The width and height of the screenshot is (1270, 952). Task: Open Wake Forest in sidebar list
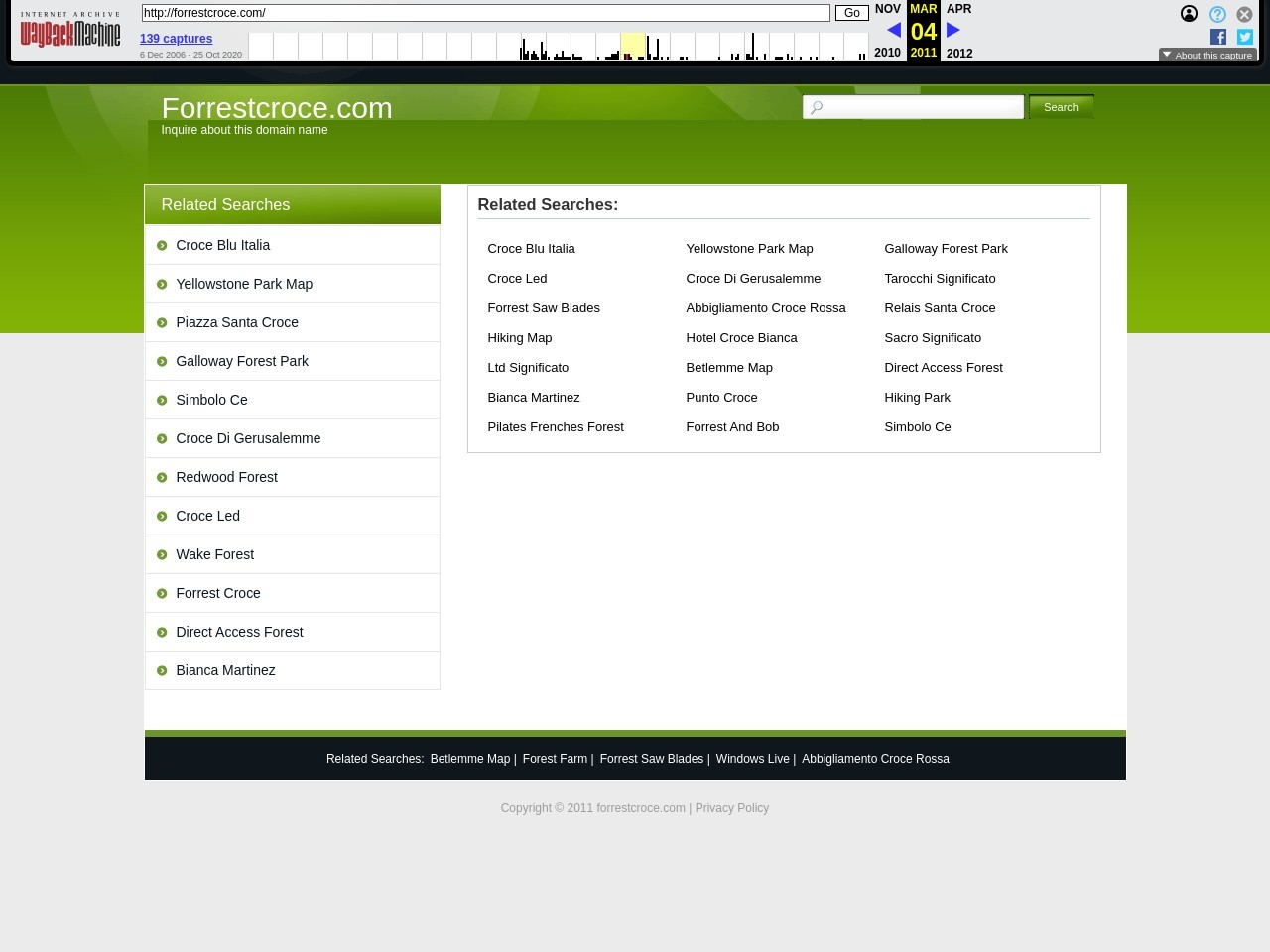(214, 554)
